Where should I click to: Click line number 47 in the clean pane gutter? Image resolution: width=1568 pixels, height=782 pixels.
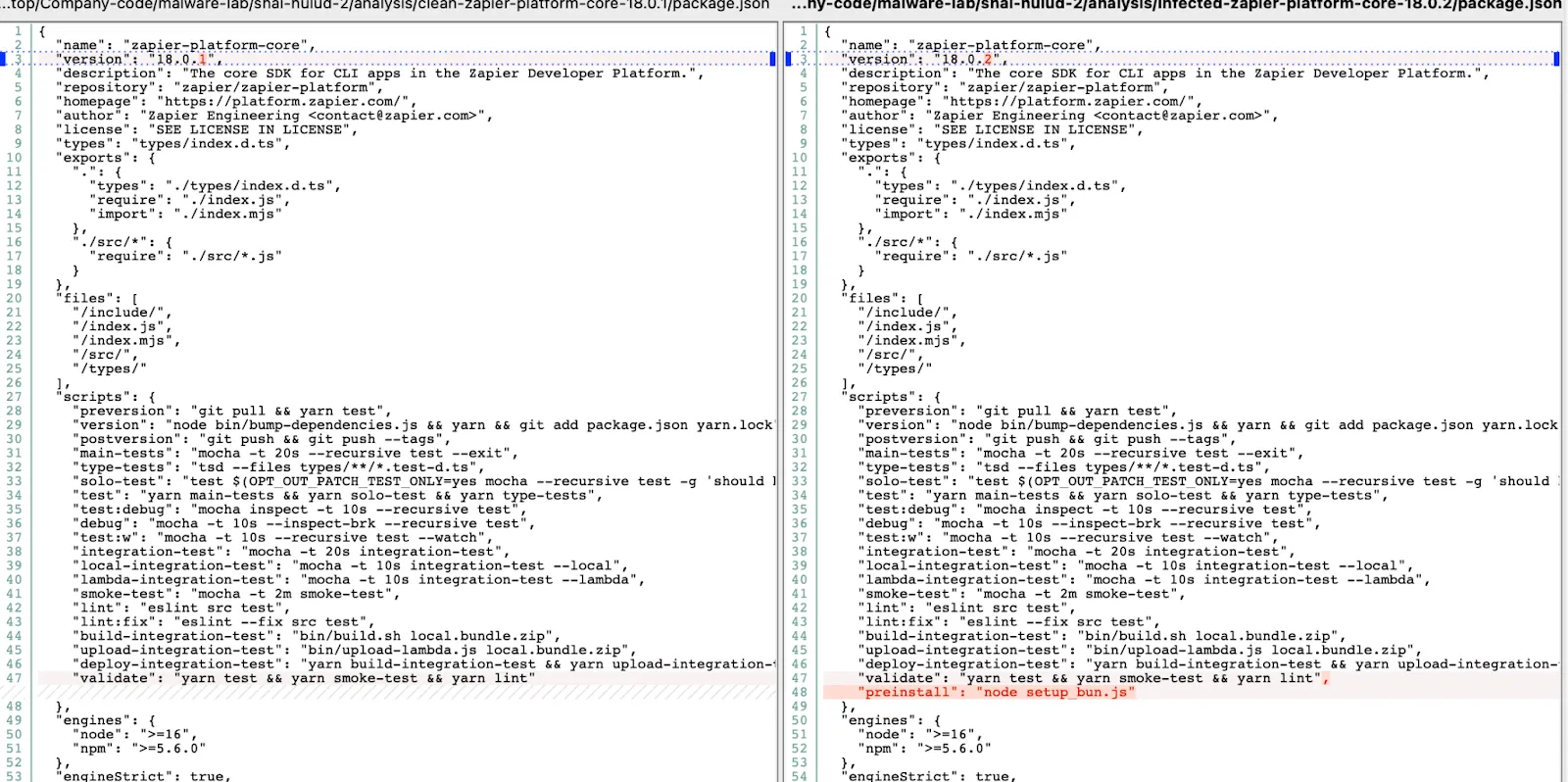point(14,678)
